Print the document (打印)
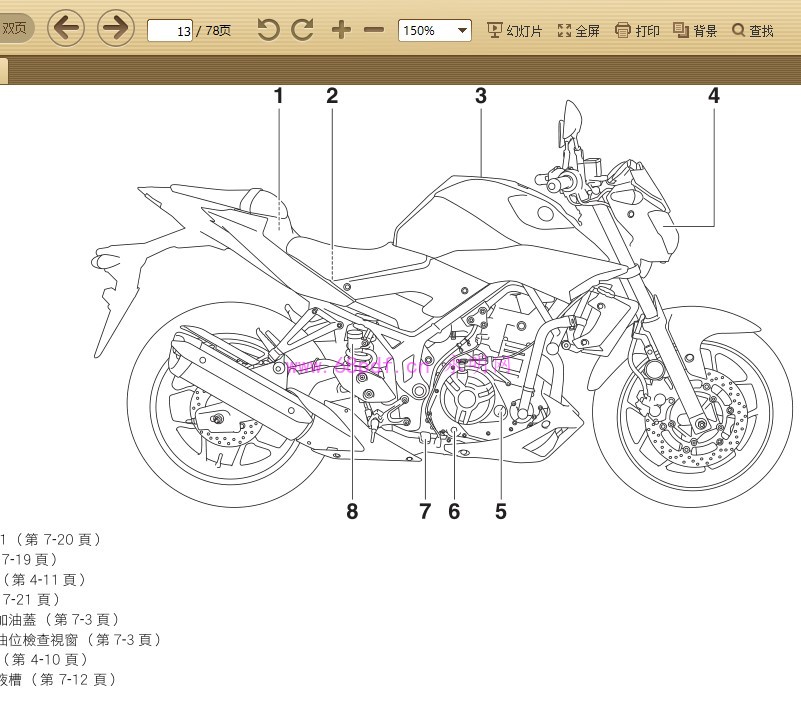 point(637,31)
